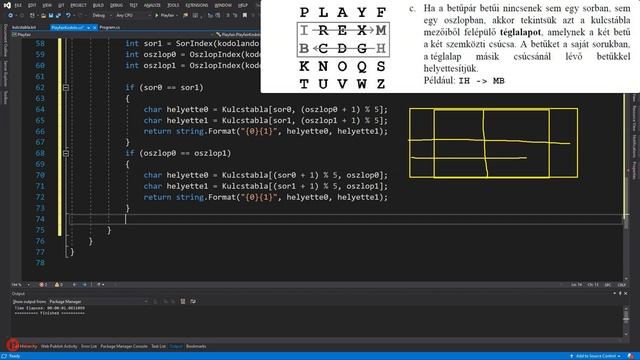Collapse the if (sor0 == sor1) block

coord(66,87)
